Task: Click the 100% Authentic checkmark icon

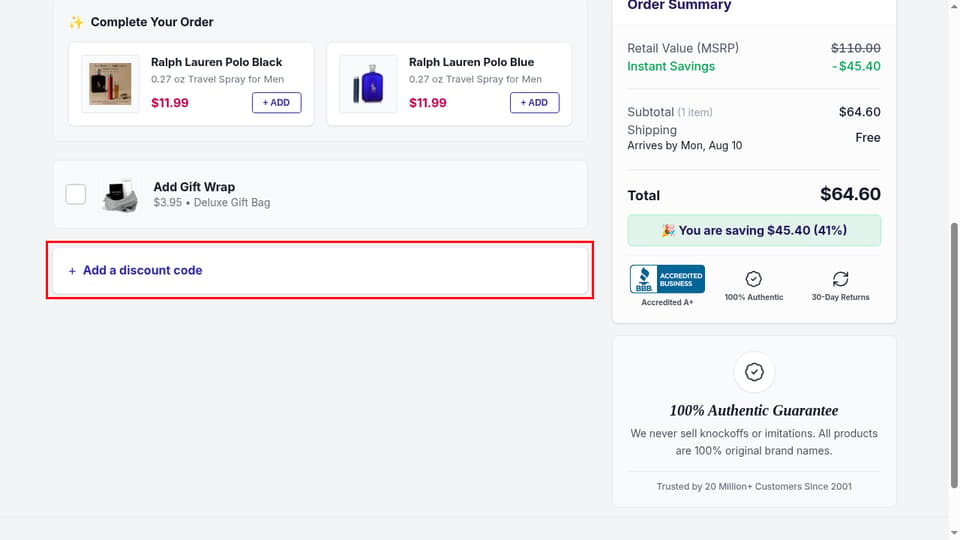Action: (754, 279)
